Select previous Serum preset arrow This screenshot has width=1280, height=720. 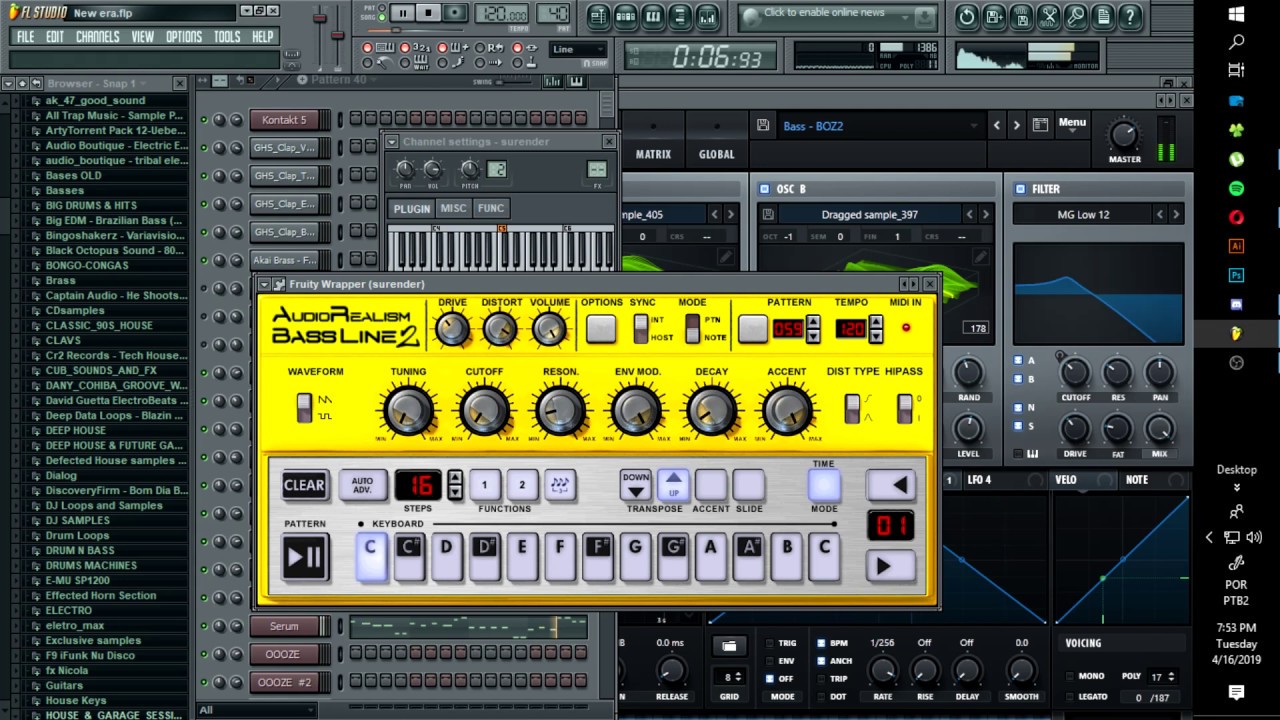click(997, 126)
